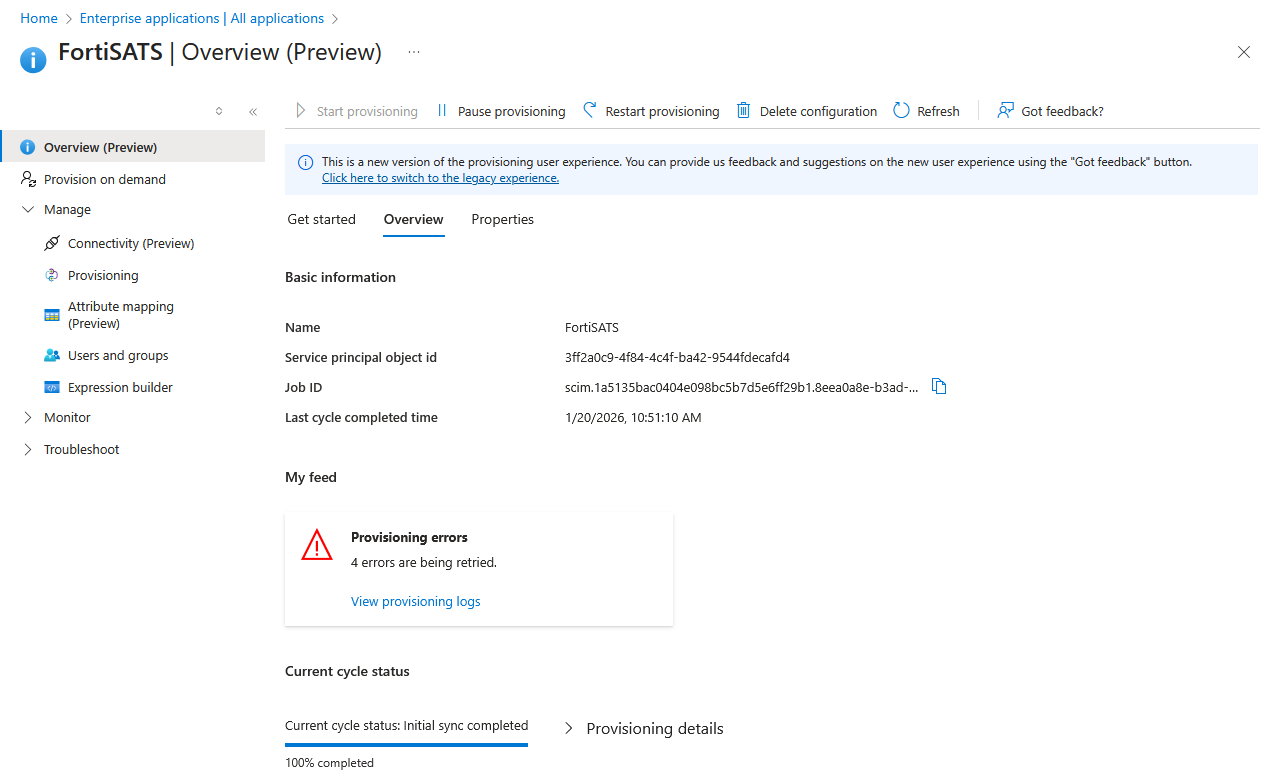Click the Expression builder code icon
This screenshot has width=1270, height=781.
point(52,387)
